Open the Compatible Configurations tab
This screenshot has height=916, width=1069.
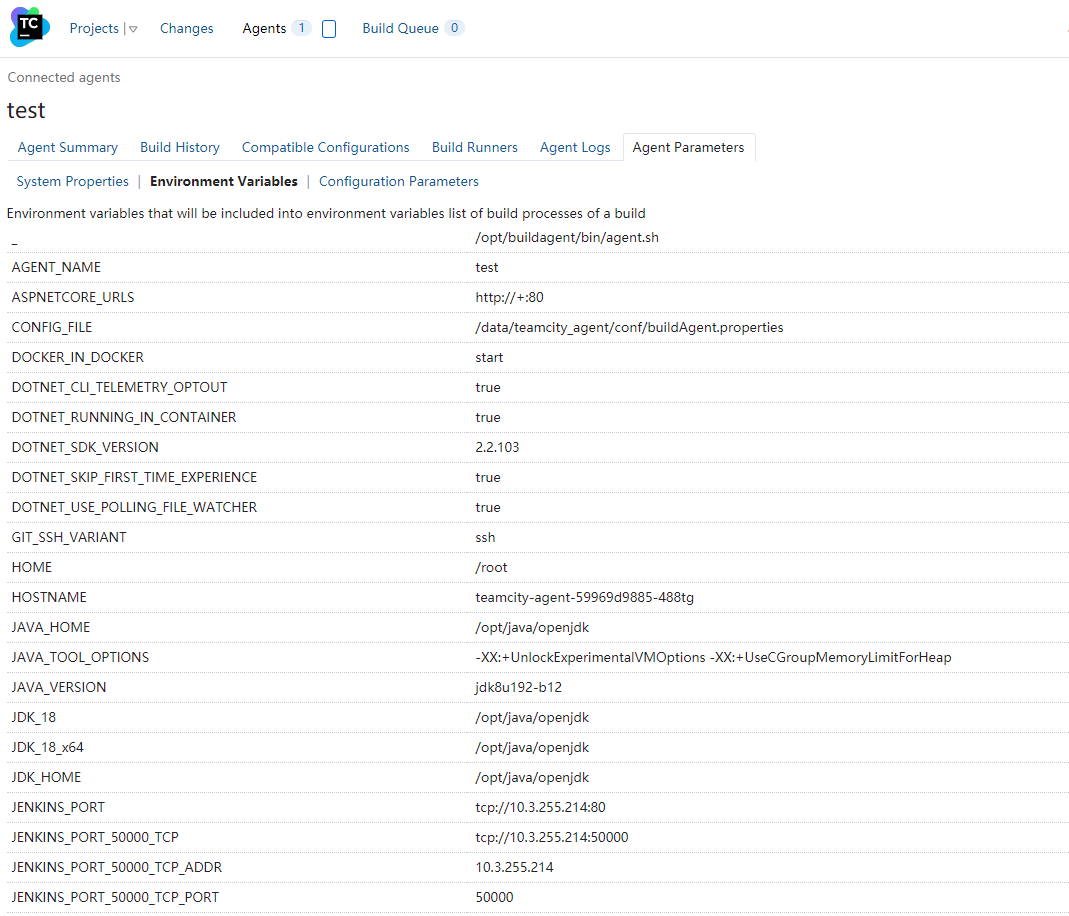click(x=325, y=147)
